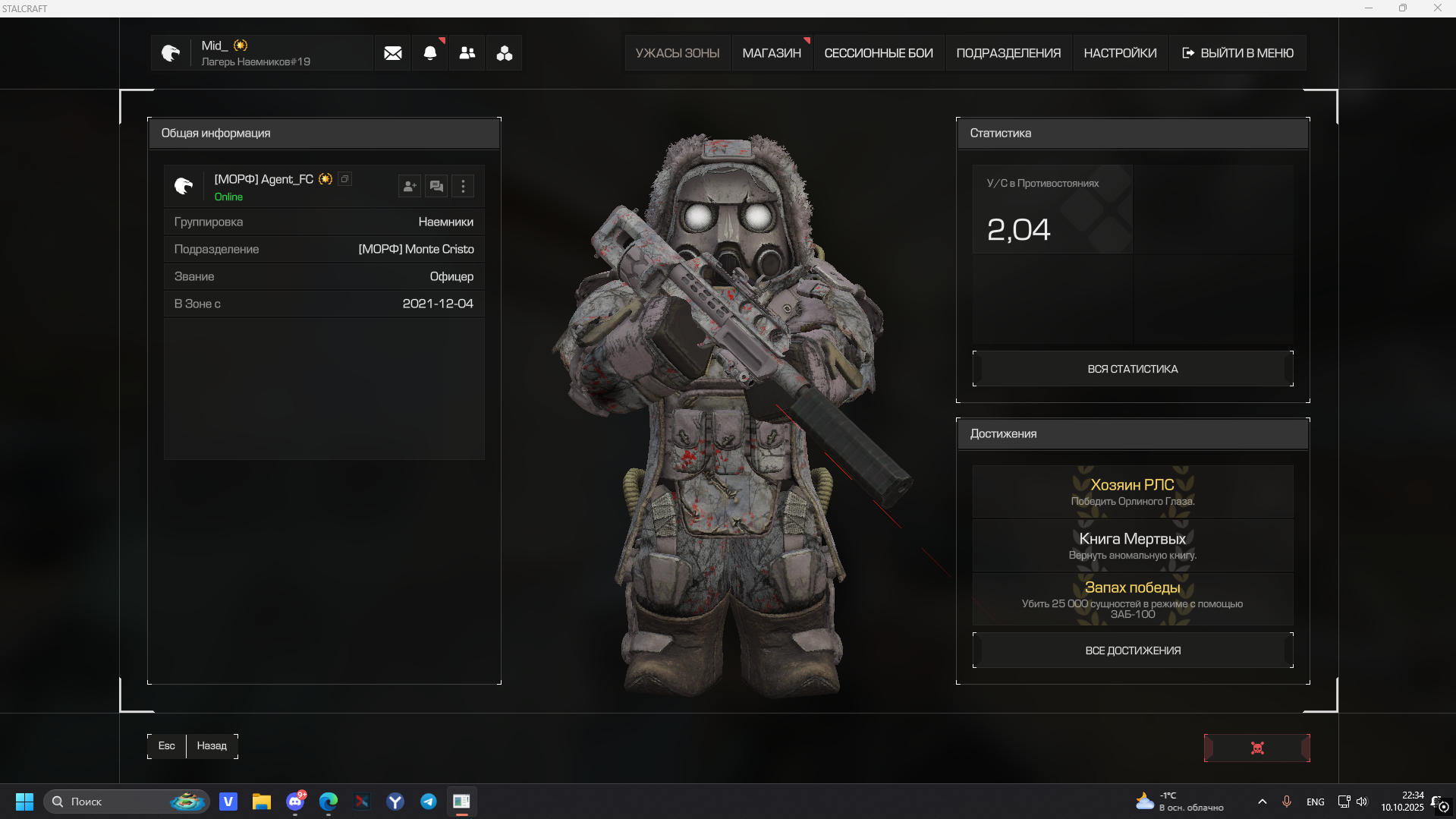Open СЕССИОННЫЕ БОИ section
The width and height of the screenshot is (1456, 819).
point(878,53)
